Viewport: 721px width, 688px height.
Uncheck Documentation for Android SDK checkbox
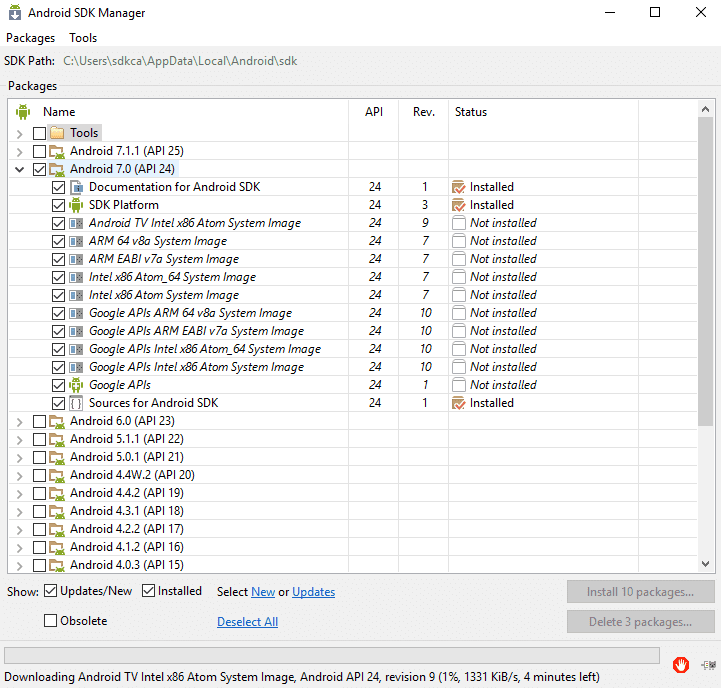(x=58, y=187)
